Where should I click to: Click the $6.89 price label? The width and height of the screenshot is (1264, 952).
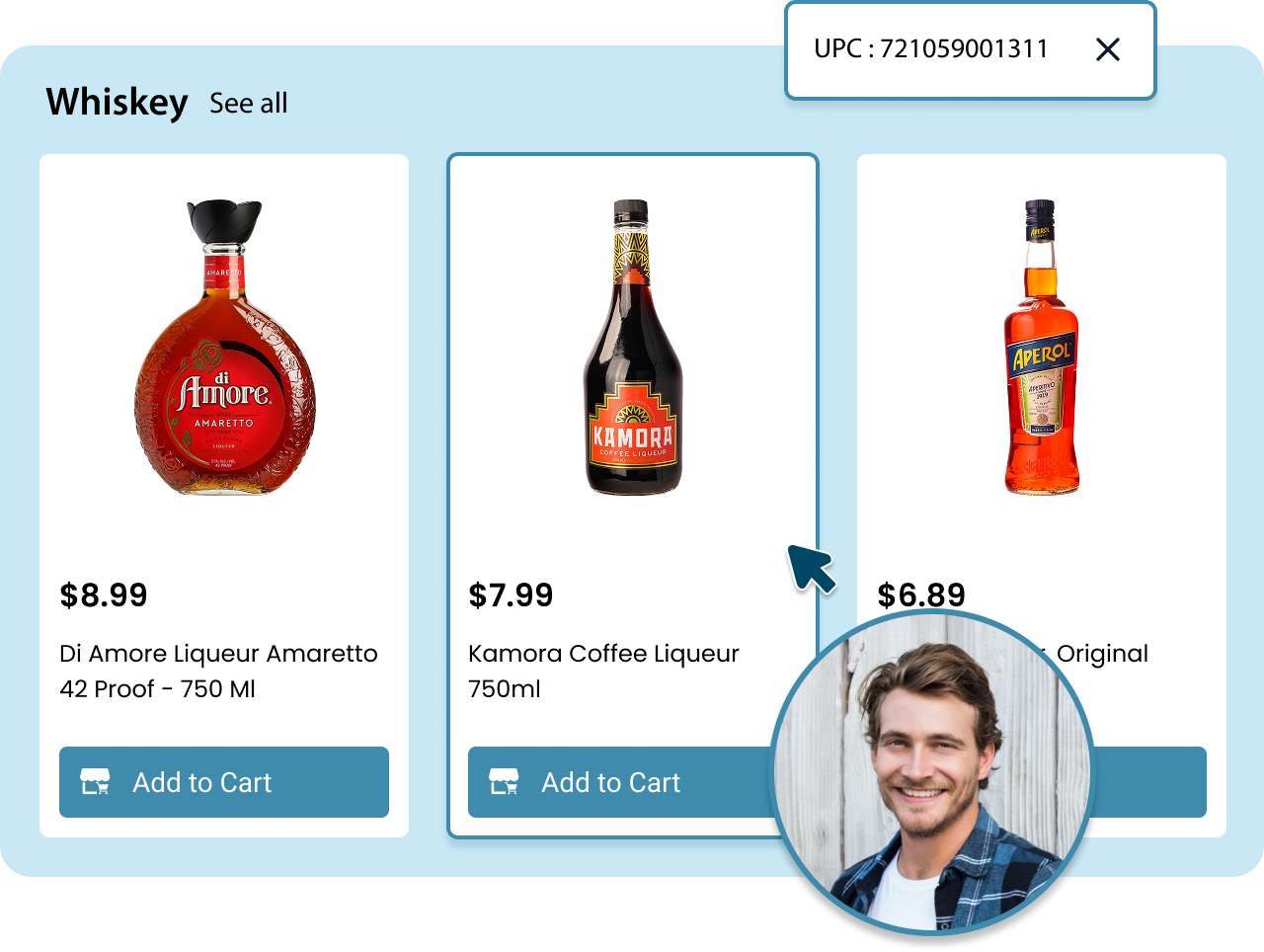pos(921,595)
